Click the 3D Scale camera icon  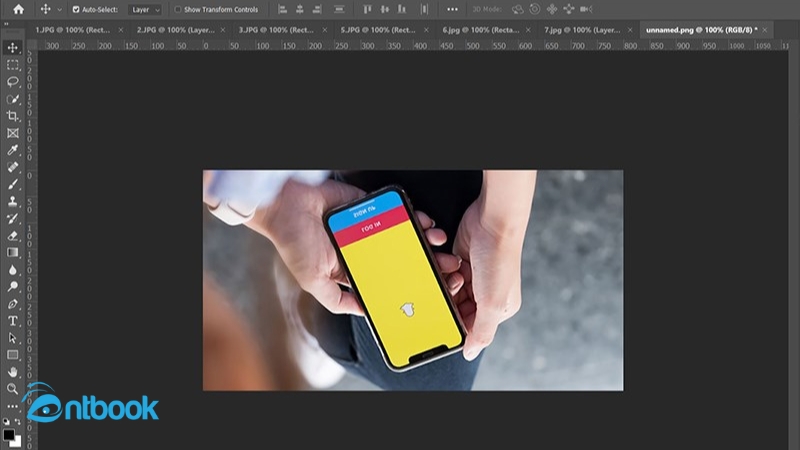point(586,9)
